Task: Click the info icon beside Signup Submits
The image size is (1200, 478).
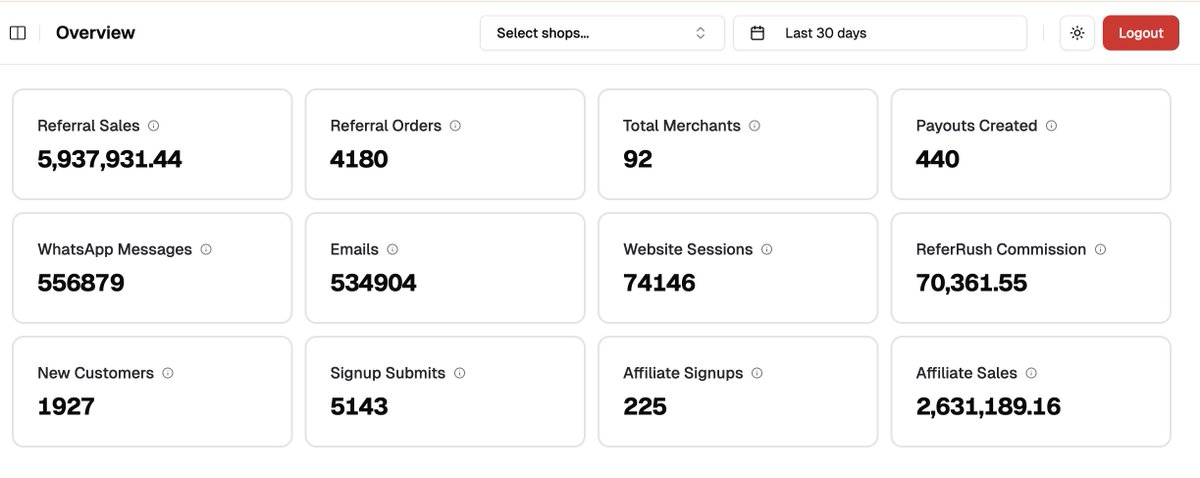Action: point(460,373)
